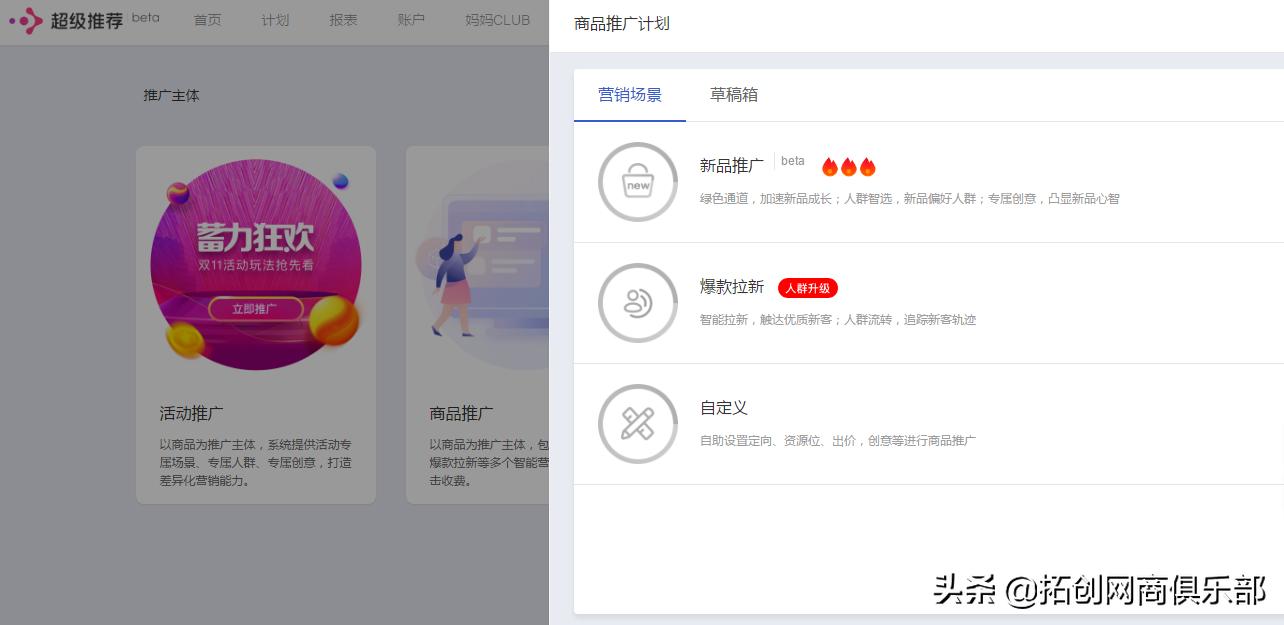
Task: Click the red 人群升级 badge
Action: pos(807,288)
